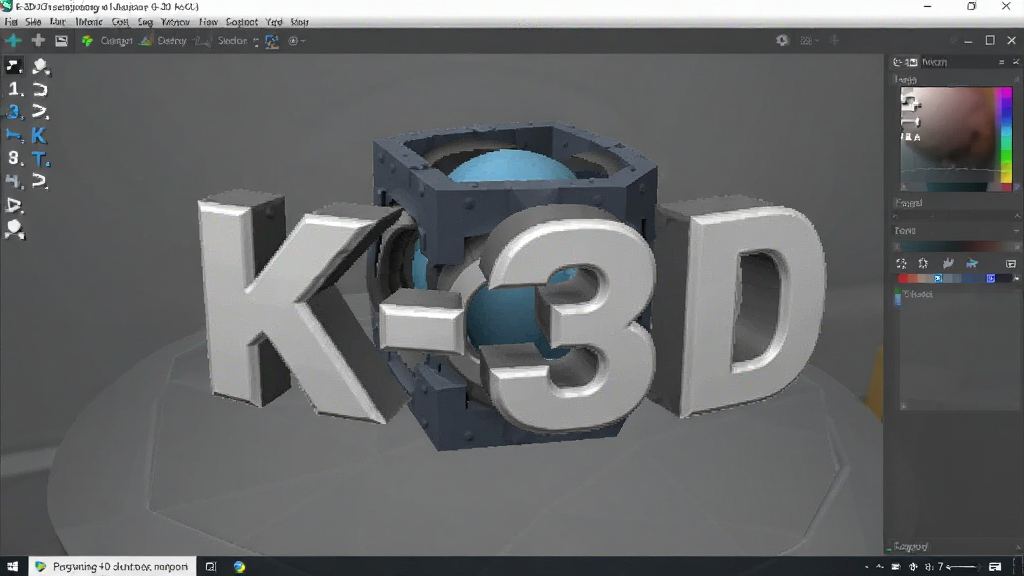Expand the arrow at the swatch strip's end
Image resolution: width=1024 pixels, height=576 pixels.
(x=1016, y=278)
